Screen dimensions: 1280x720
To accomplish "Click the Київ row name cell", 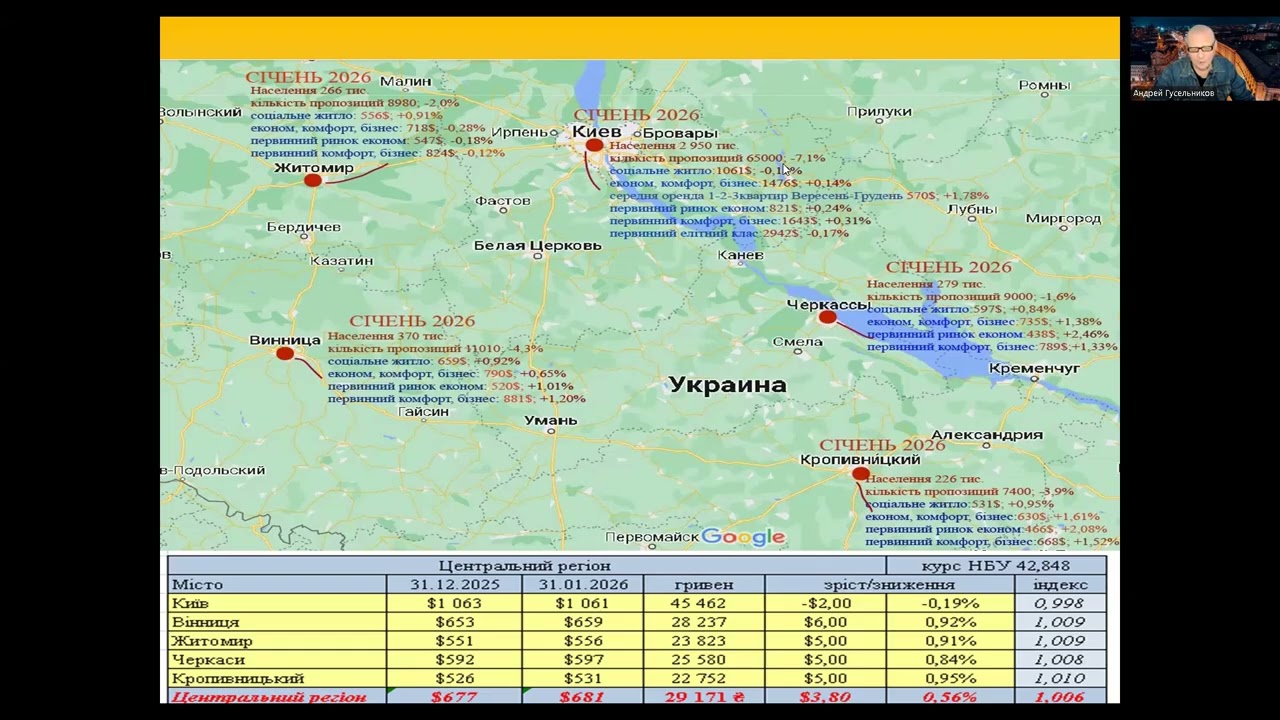I will pyautogui.click(x=277, y=603).
